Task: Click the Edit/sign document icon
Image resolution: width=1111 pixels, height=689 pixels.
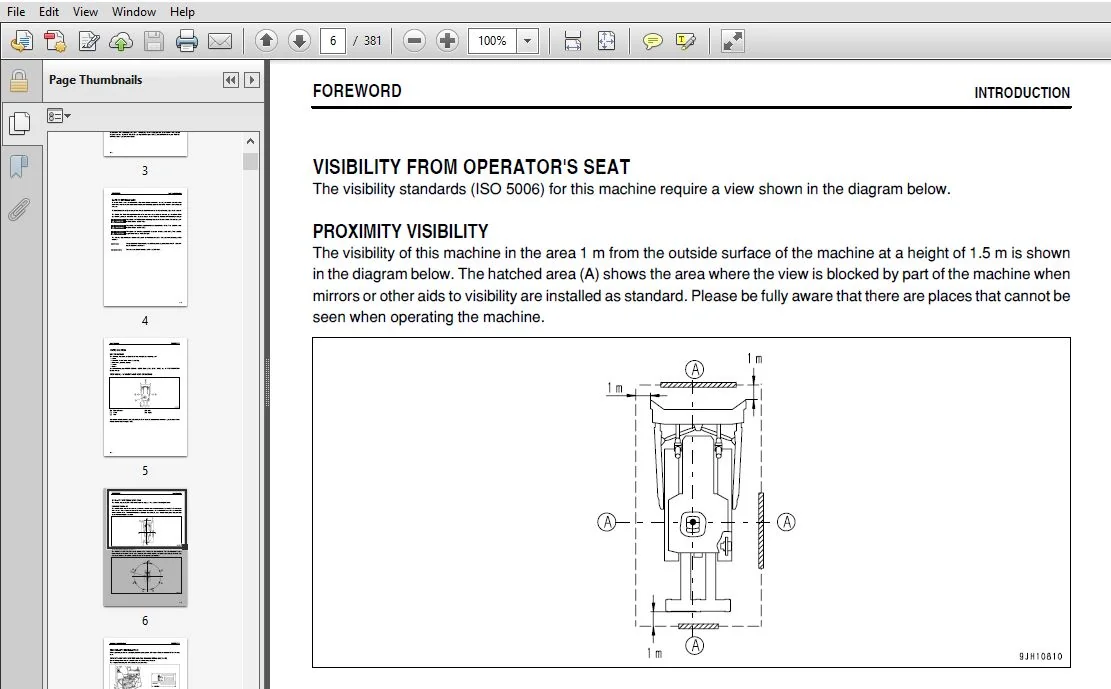Action: 89,41
